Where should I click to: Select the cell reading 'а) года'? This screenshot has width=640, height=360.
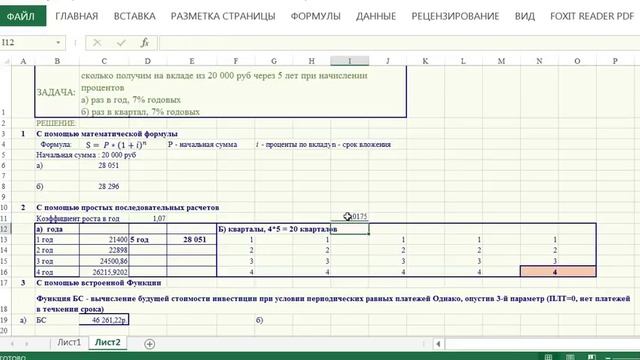[57, 229]
